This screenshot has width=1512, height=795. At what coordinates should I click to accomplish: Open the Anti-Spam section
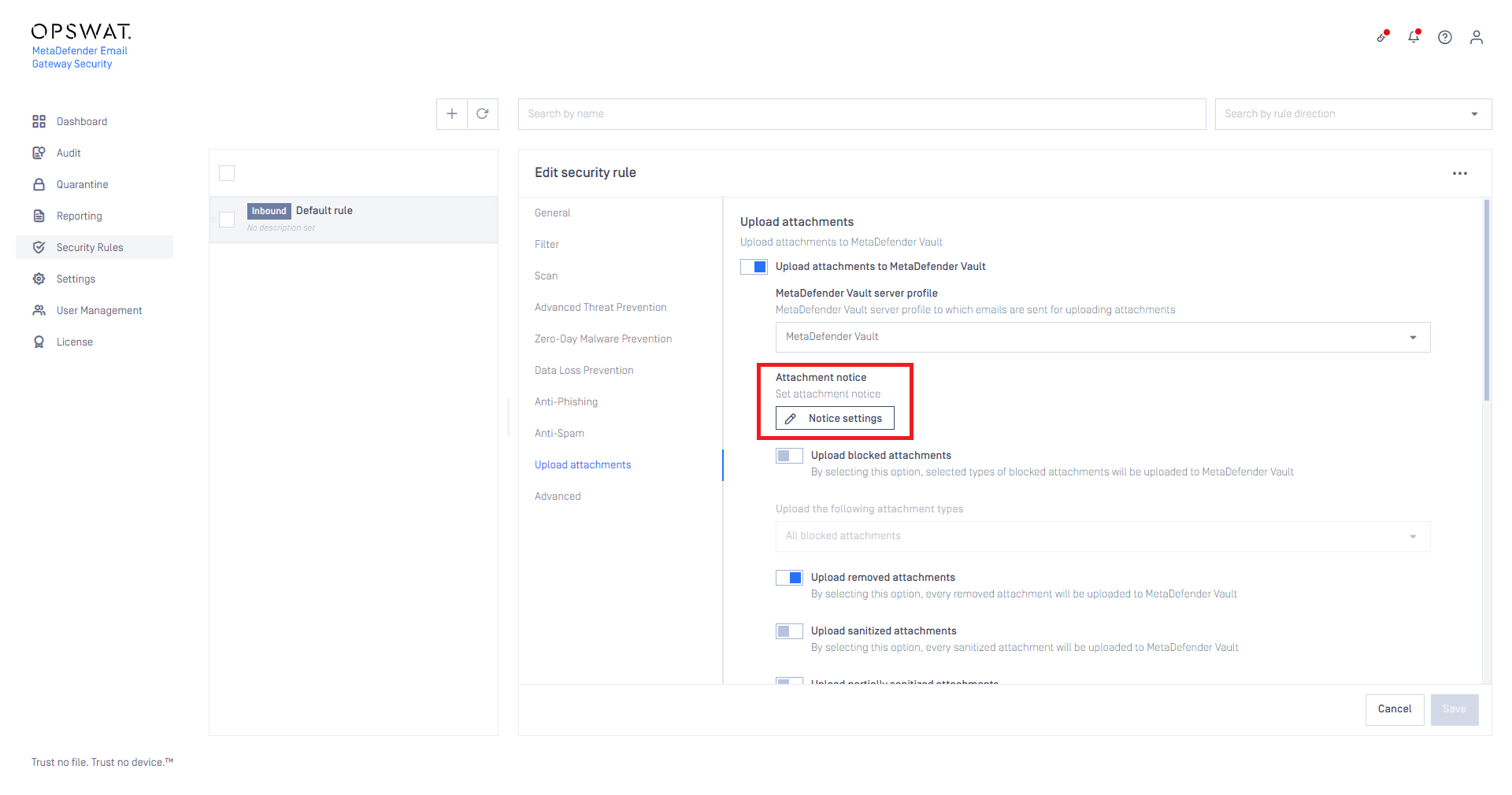(x=559, y=433)
